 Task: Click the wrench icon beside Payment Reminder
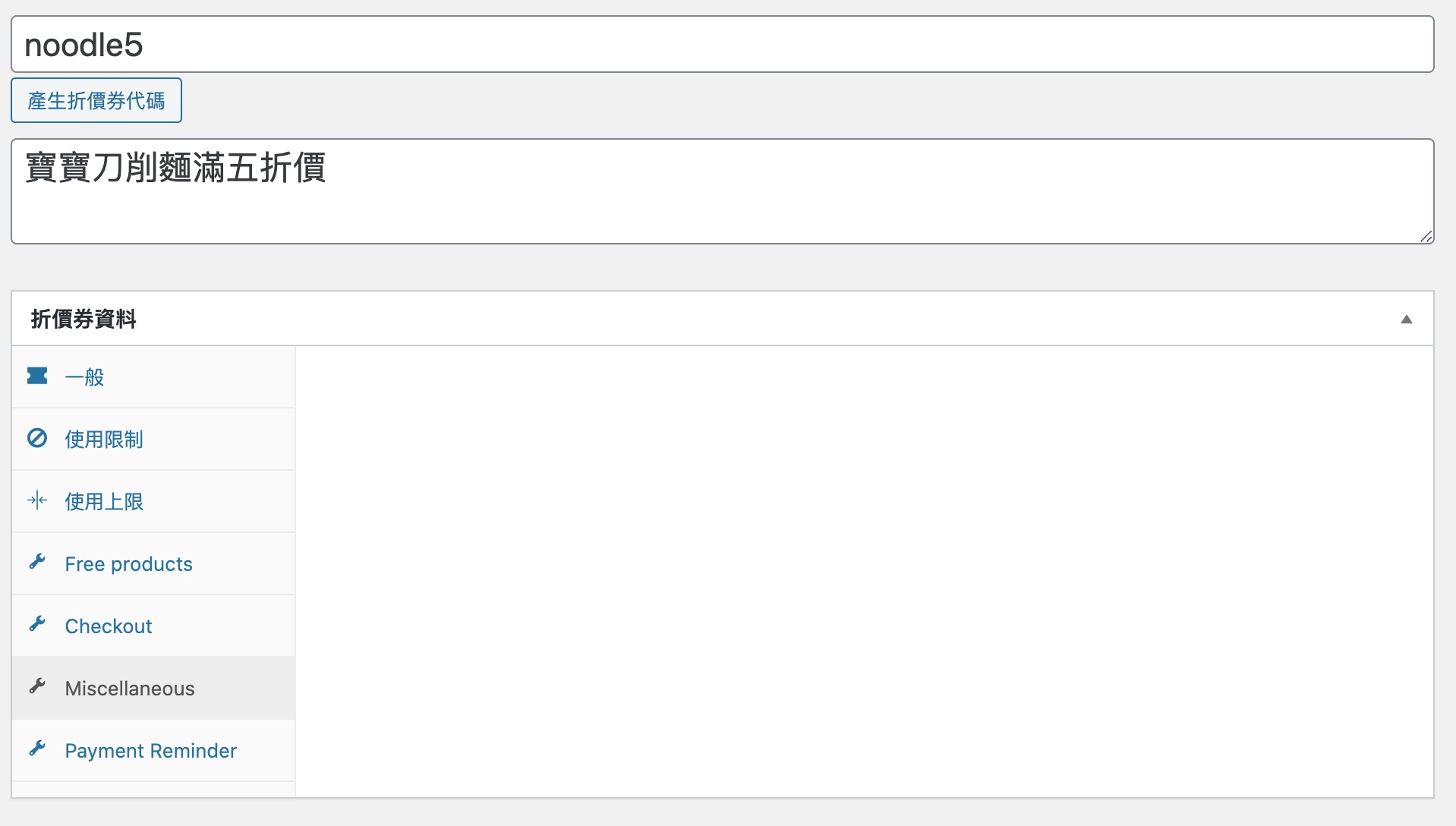(x=37, y=749)
